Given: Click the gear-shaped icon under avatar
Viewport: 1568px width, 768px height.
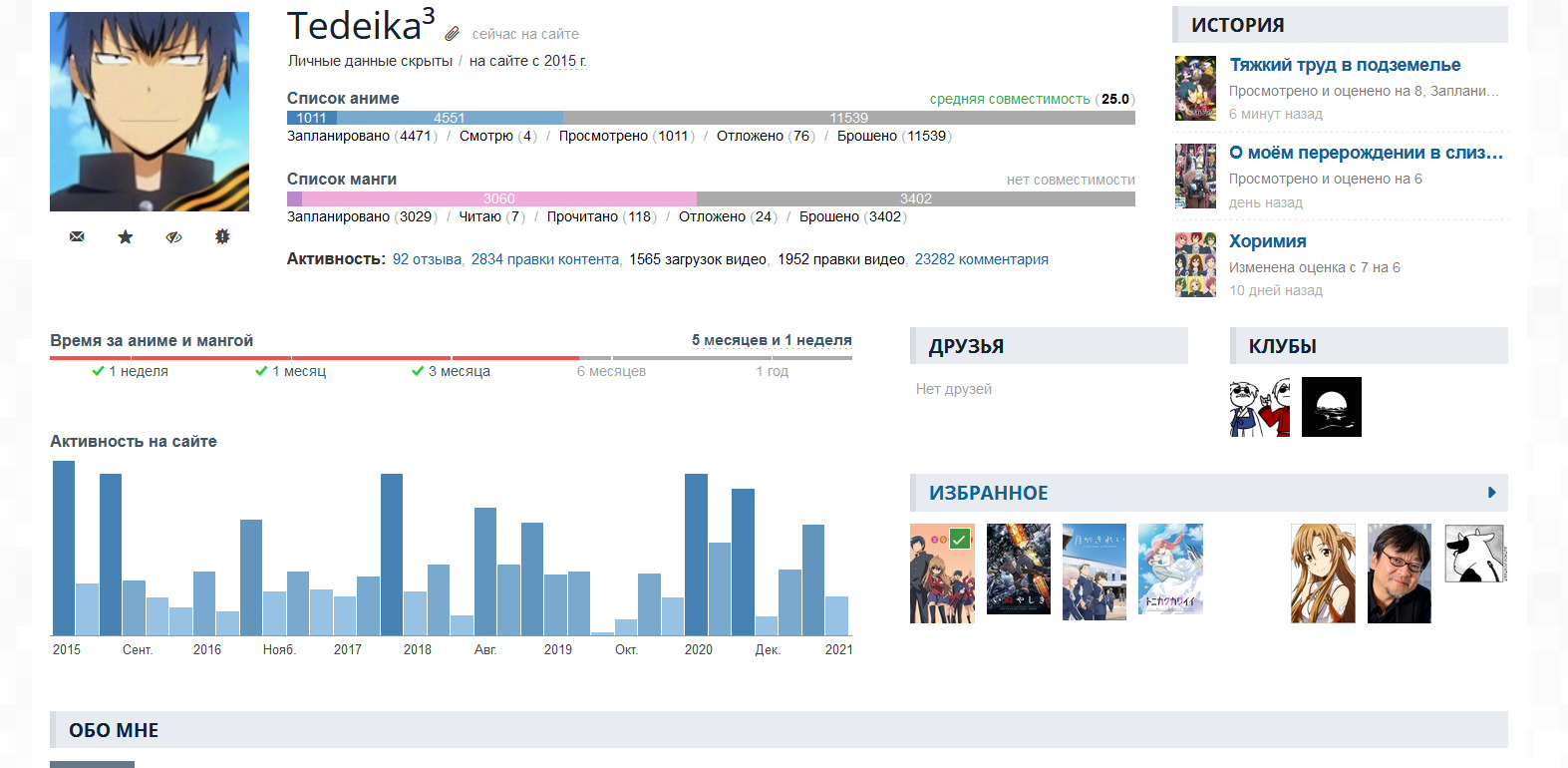Looking at the screenshot, I should pyautogui.click(x=222, y=236).
